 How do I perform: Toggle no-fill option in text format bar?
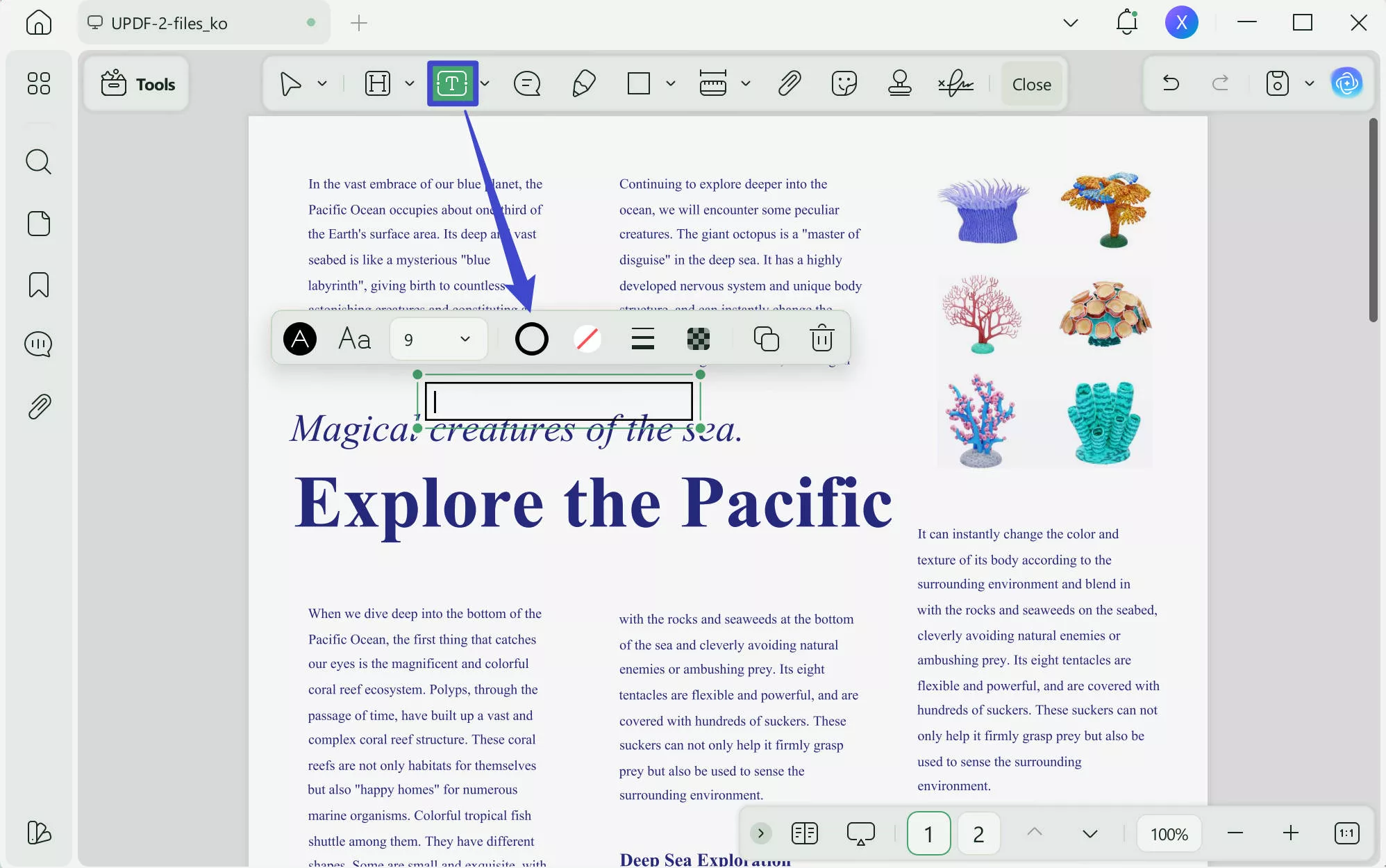point(587,339)
